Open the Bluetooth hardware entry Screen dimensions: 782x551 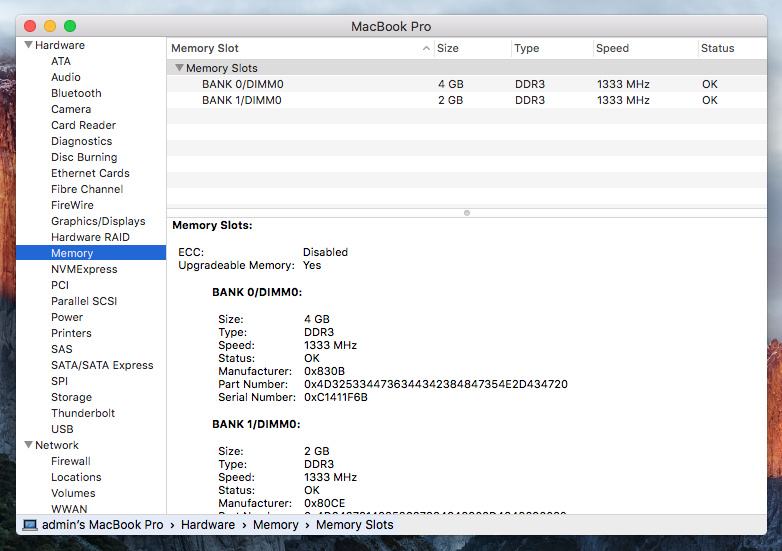(76, 93)
